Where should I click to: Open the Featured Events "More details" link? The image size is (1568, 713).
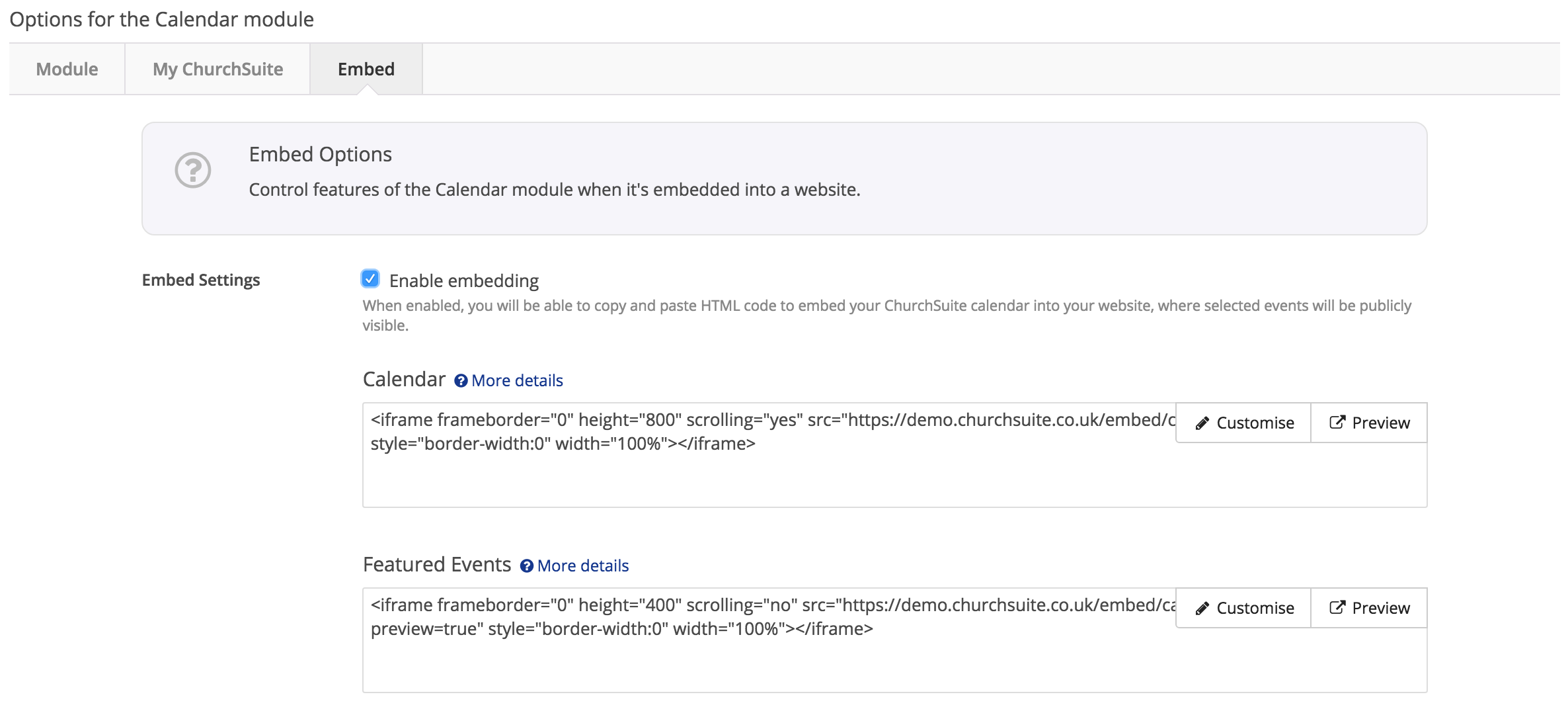coord(582,566)
